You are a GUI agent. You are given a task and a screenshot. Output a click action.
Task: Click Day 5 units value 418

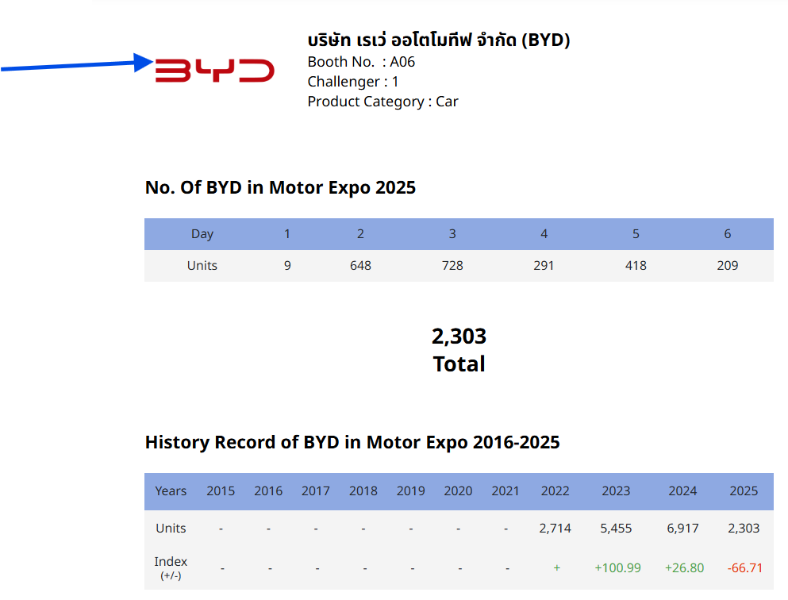(x=635, y=266)
